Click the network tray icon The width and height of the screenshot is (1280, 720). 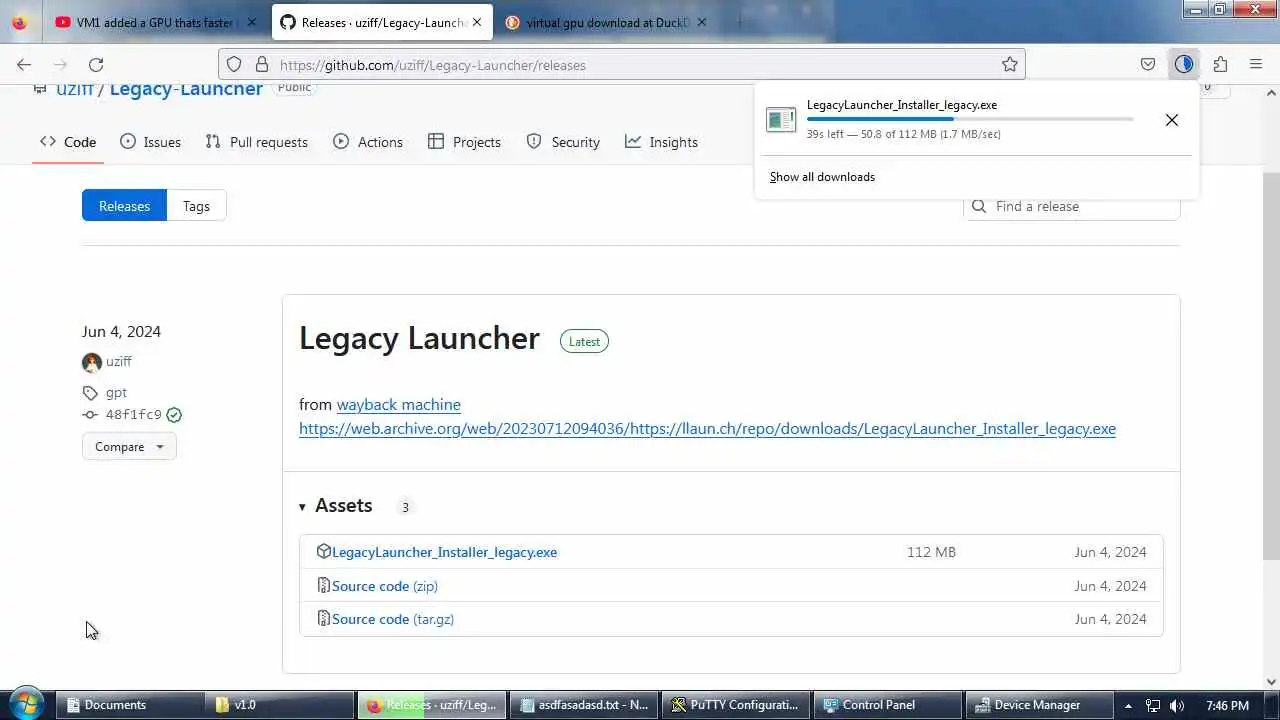pyautogui.click(x=1152, y=706)
